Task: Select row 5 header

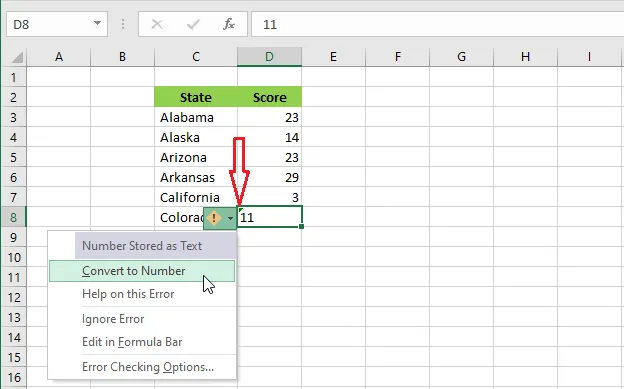Action: tap(14, 157)
